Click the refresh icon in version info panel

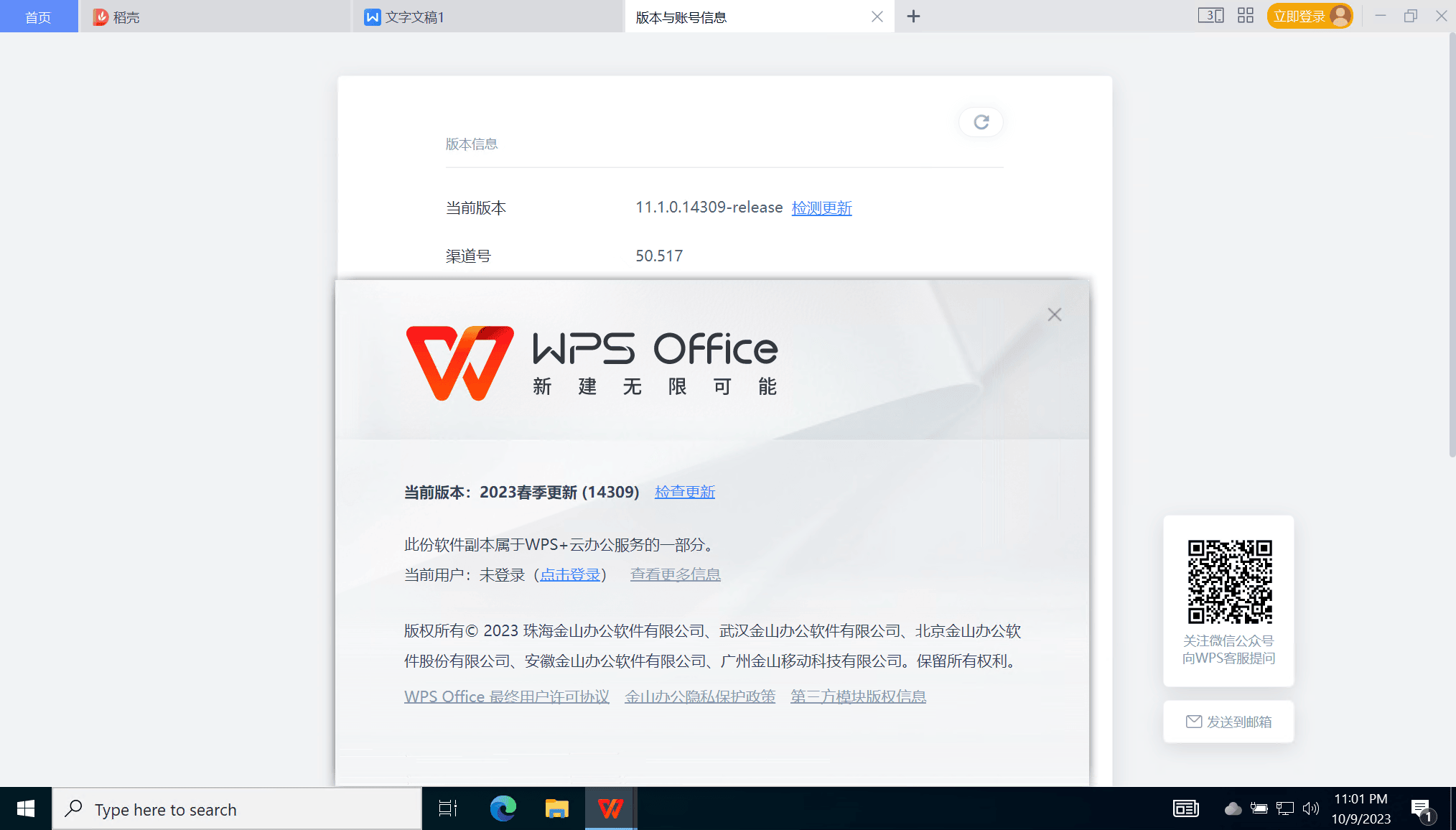(981, 122)
